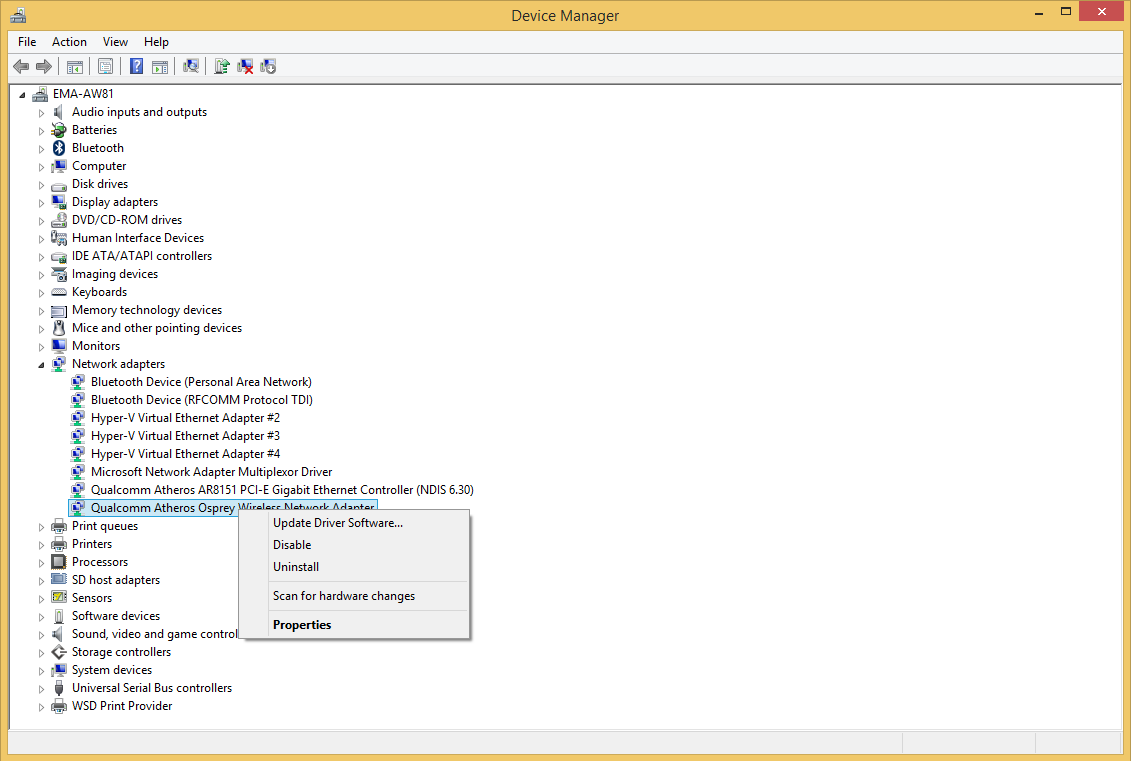Open Properties from the context menu

coord(302,625)
